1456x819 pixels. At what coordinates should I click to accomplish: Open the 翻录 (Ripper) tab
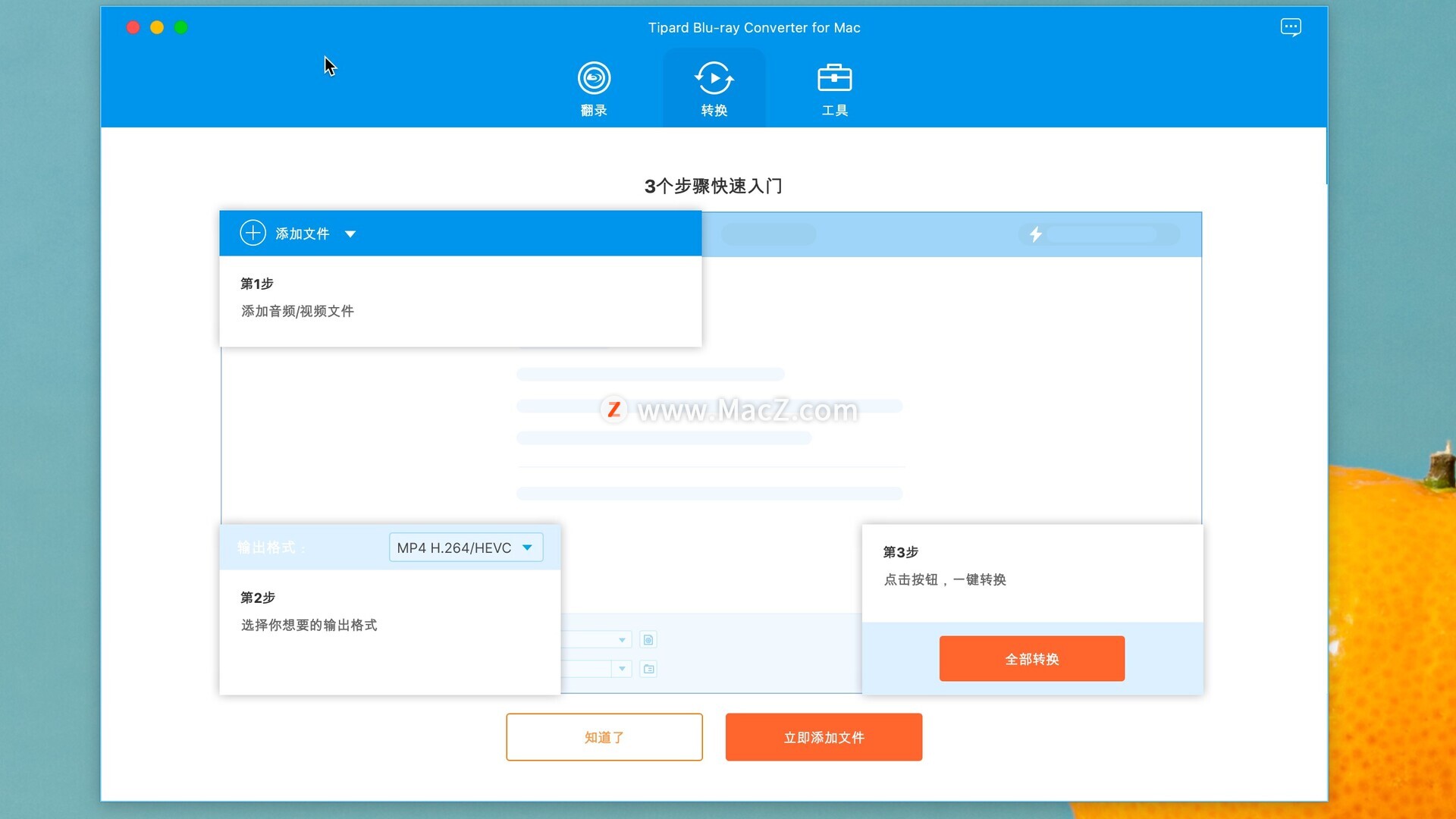click(x=594, y=89)
